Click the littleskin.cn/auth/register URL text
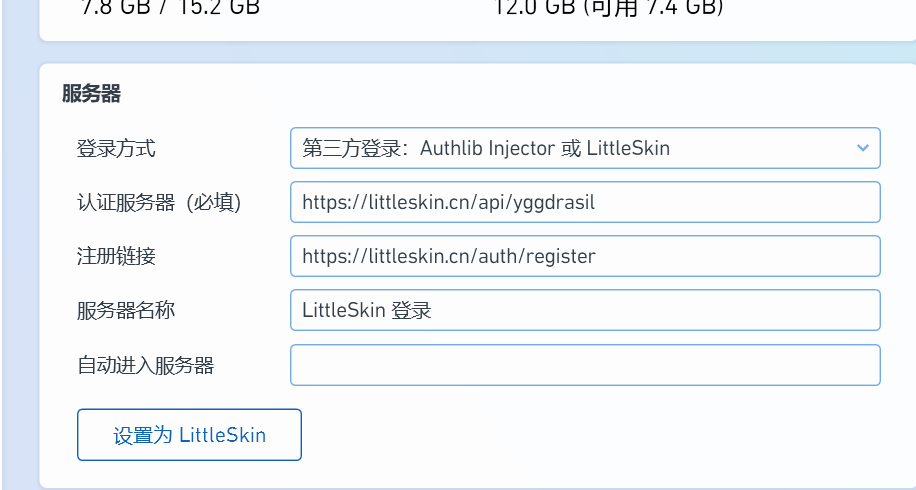 (448, 256)
